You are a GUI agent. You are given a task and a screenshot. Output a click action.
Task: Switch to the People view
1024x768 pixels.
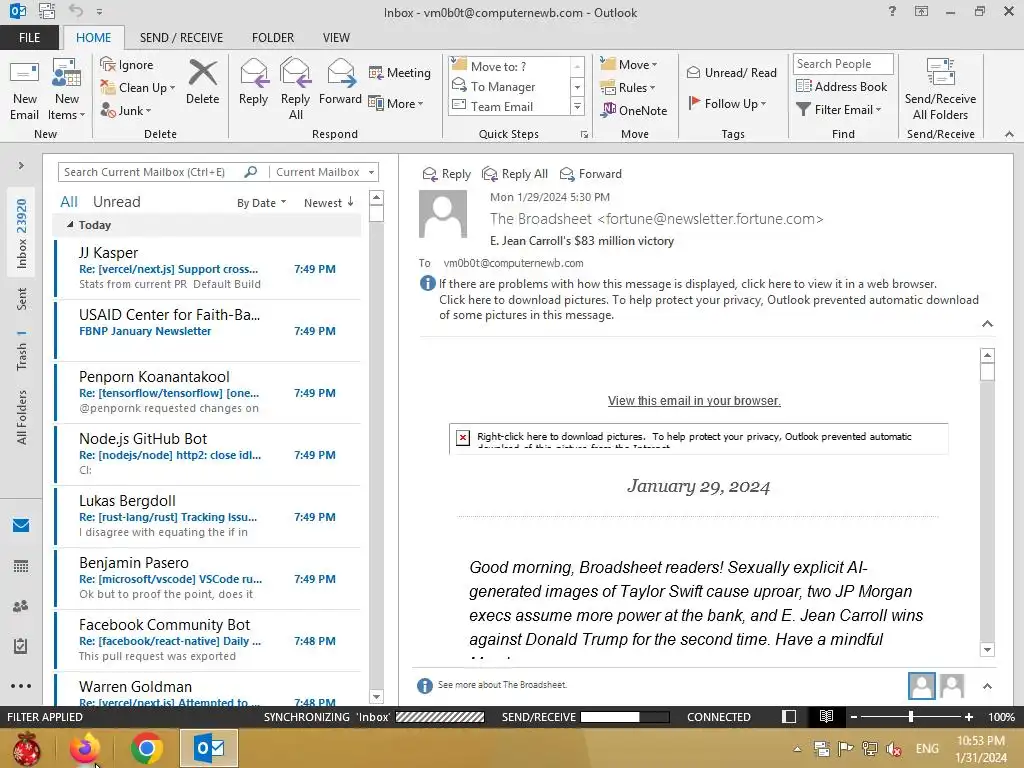[x=21, y=606]
